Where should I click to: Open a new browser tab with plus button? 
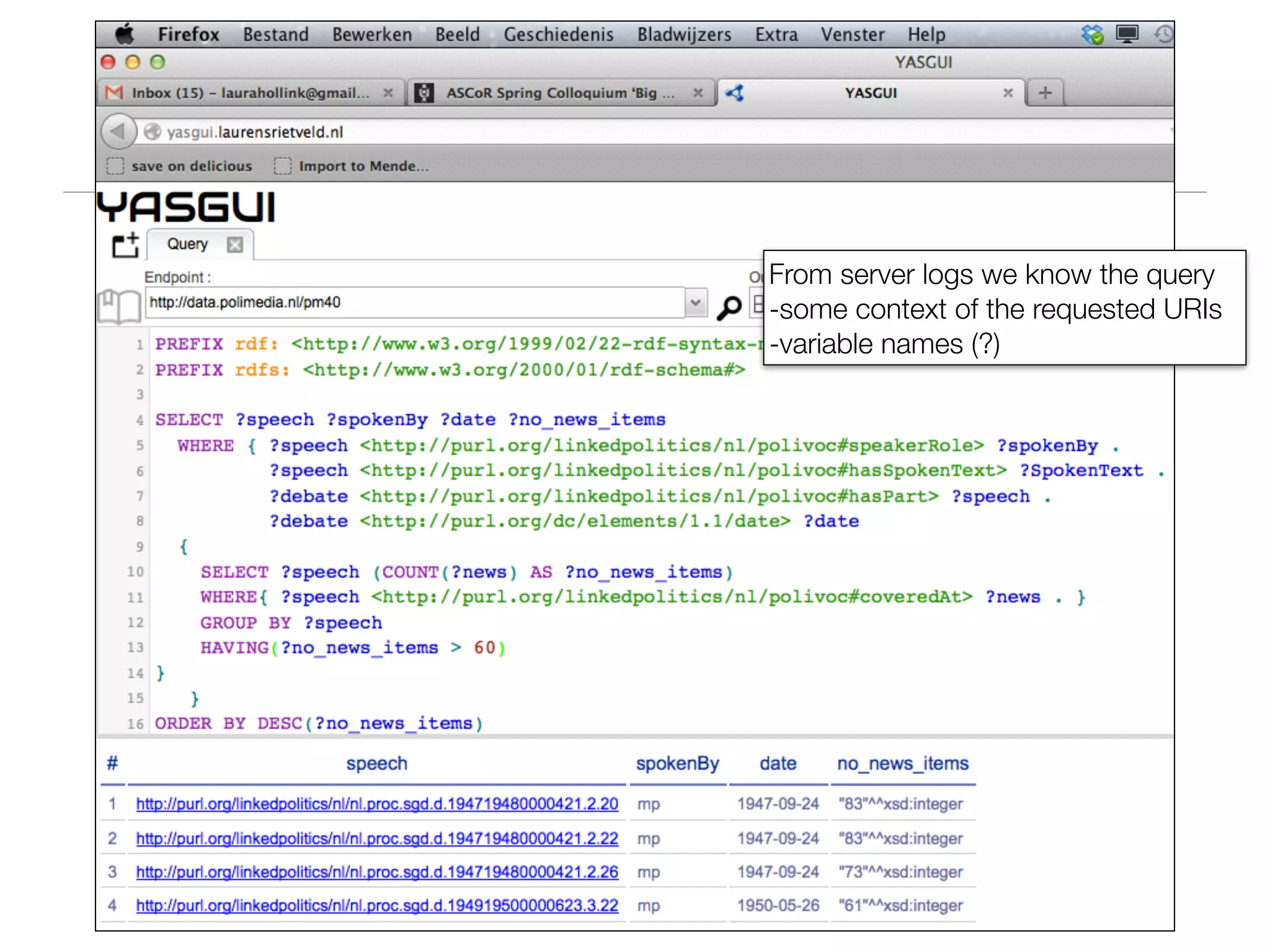pos(1046,93)
